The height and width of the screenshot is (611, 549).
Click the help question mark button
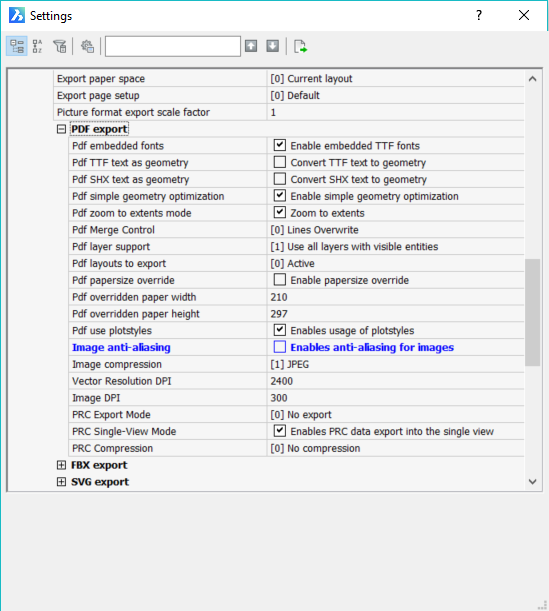tap(479, 16)
